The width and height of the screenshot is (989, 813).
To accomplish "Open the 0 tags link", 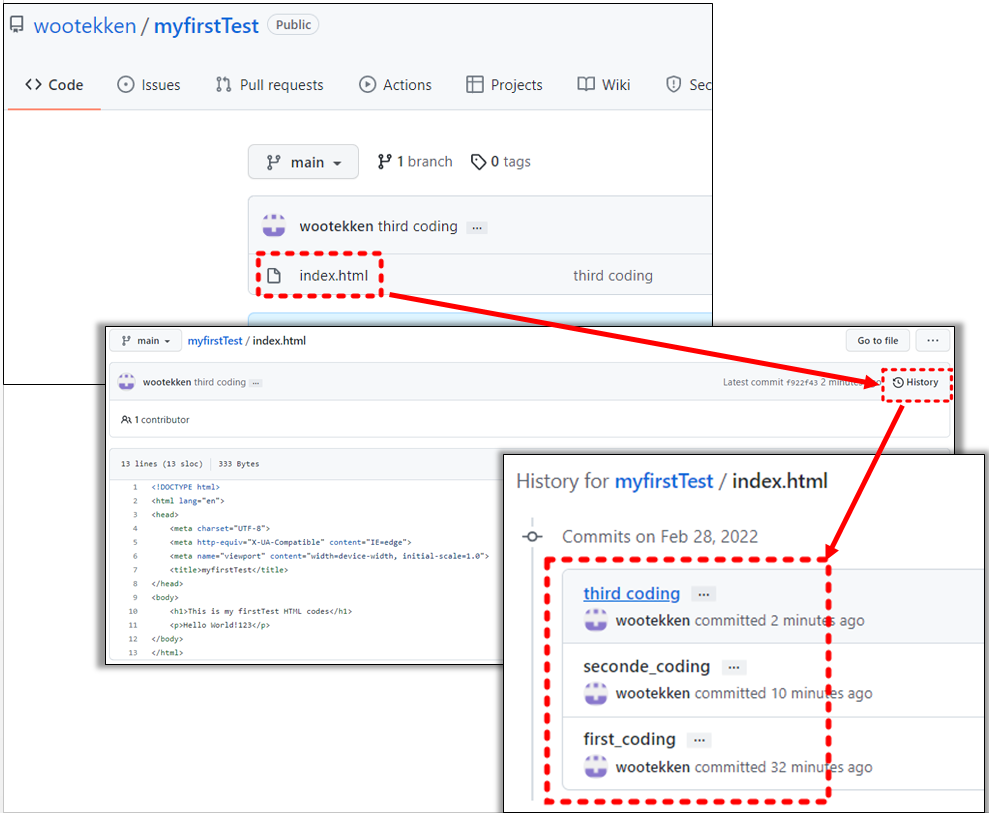I will 501,162.
